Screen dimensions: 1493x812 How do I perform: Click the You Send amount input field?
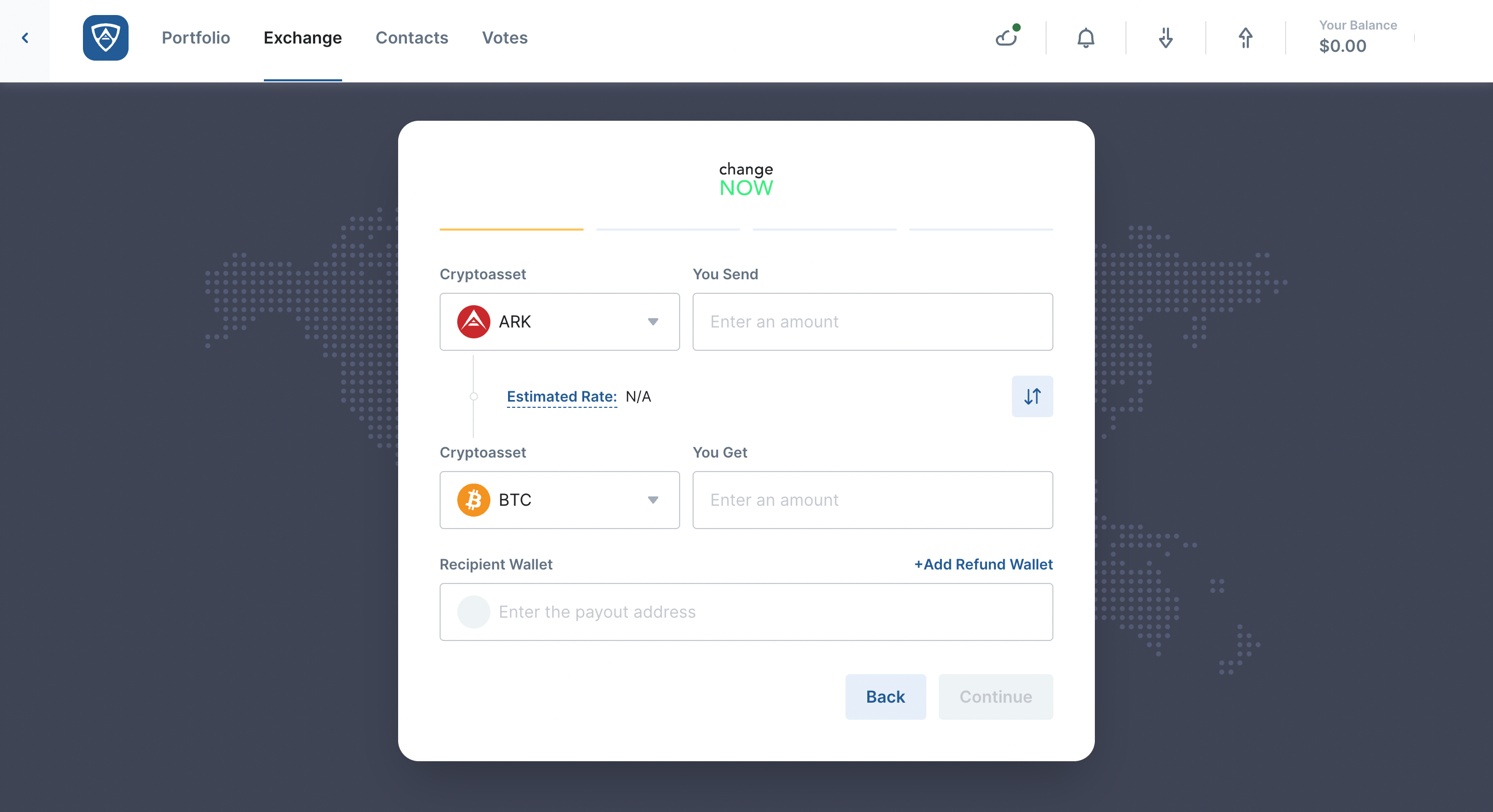coord(873,321)
